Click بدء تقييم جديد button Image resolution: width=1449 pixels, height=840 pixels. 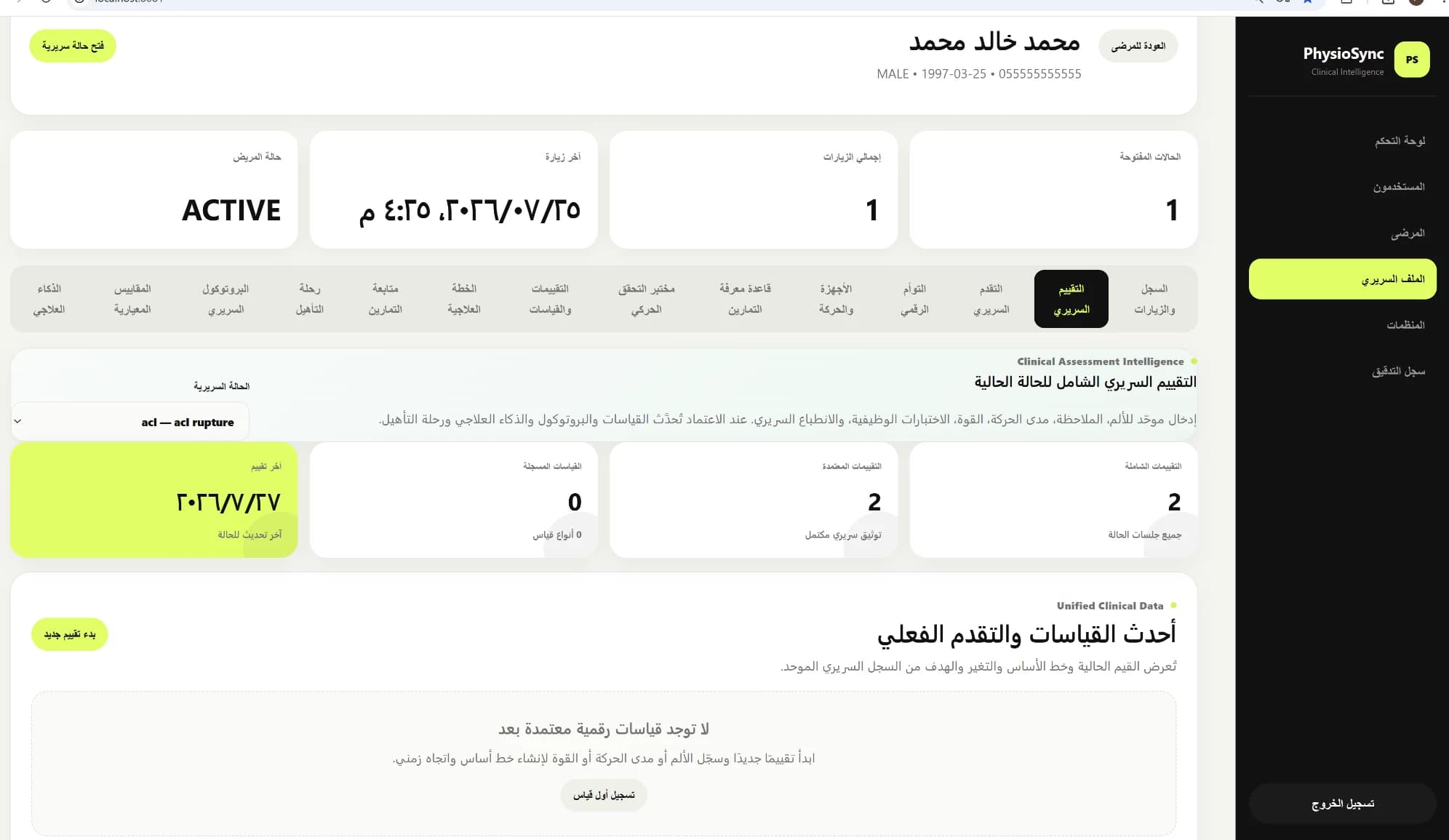pos(70,634)
